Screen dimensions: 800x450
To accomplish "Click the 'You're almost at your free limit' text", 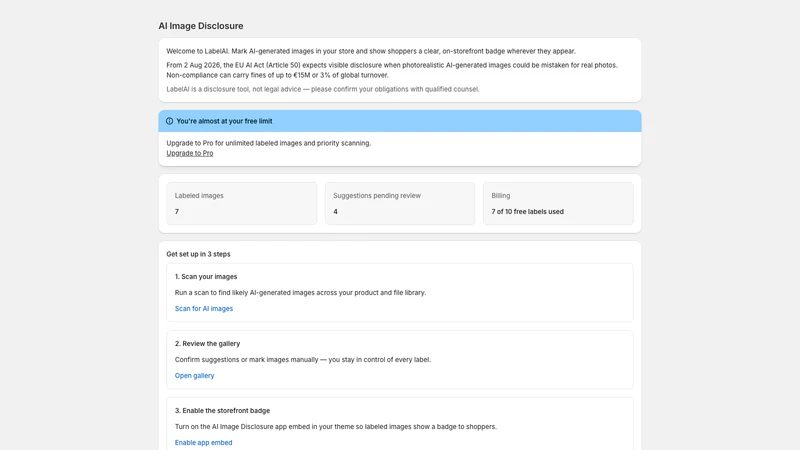I will [224, 121].
